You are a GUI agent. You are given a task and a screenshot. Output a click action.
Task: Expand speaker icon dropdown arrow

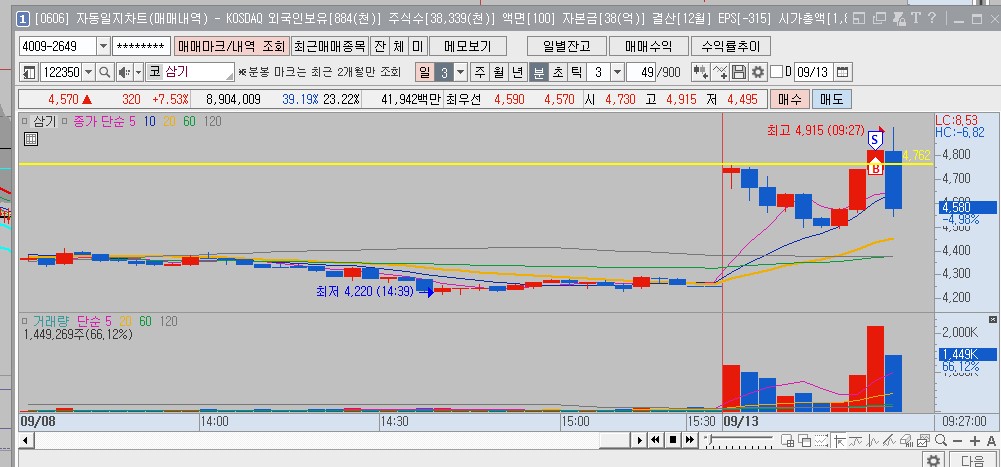click(139, 72)
